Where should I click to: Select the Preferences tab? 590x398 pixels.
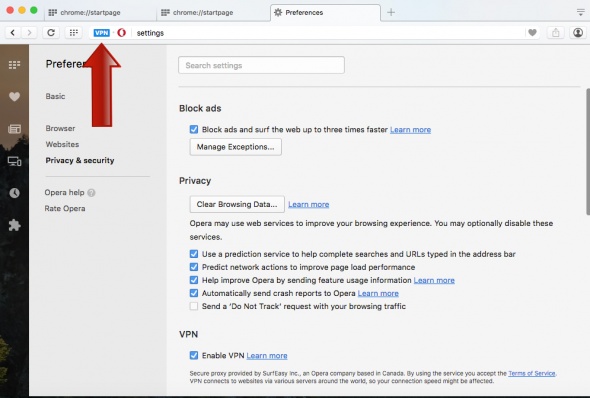(x=325, y=12)
